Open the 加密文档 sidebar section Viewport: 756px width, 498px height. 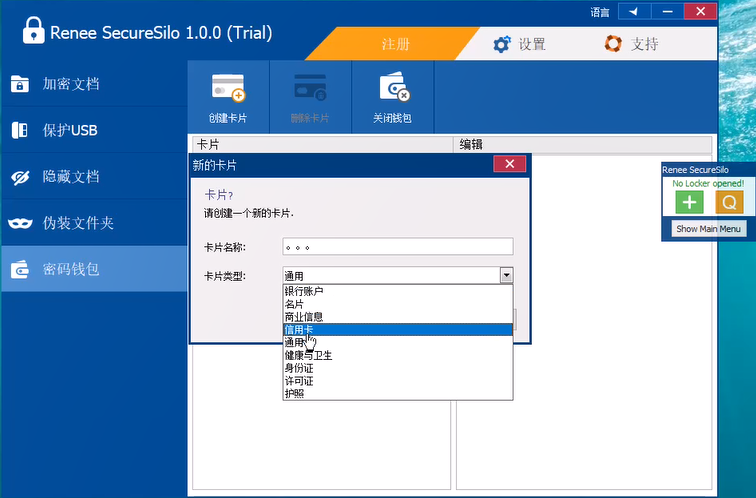(94, 84)
